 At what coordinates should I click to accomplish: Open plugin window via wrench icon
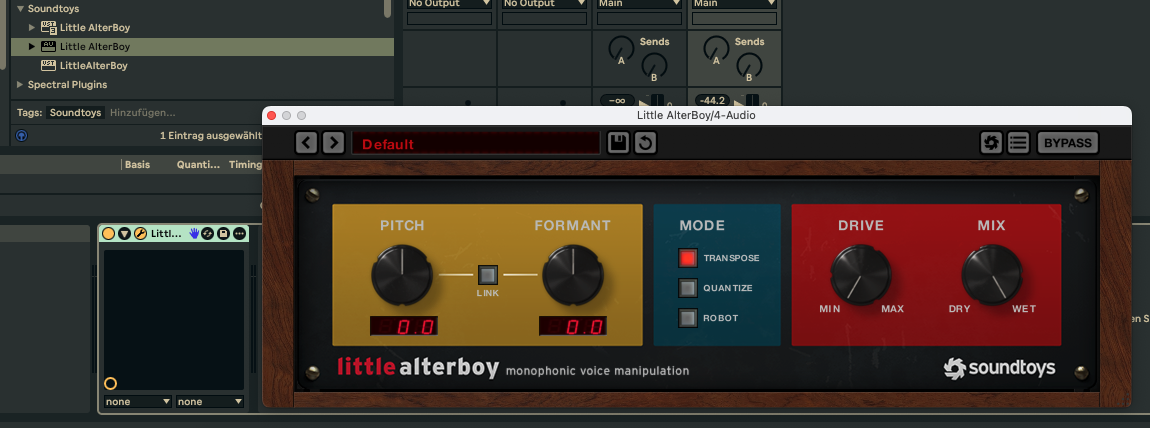(x=139, y=234)
